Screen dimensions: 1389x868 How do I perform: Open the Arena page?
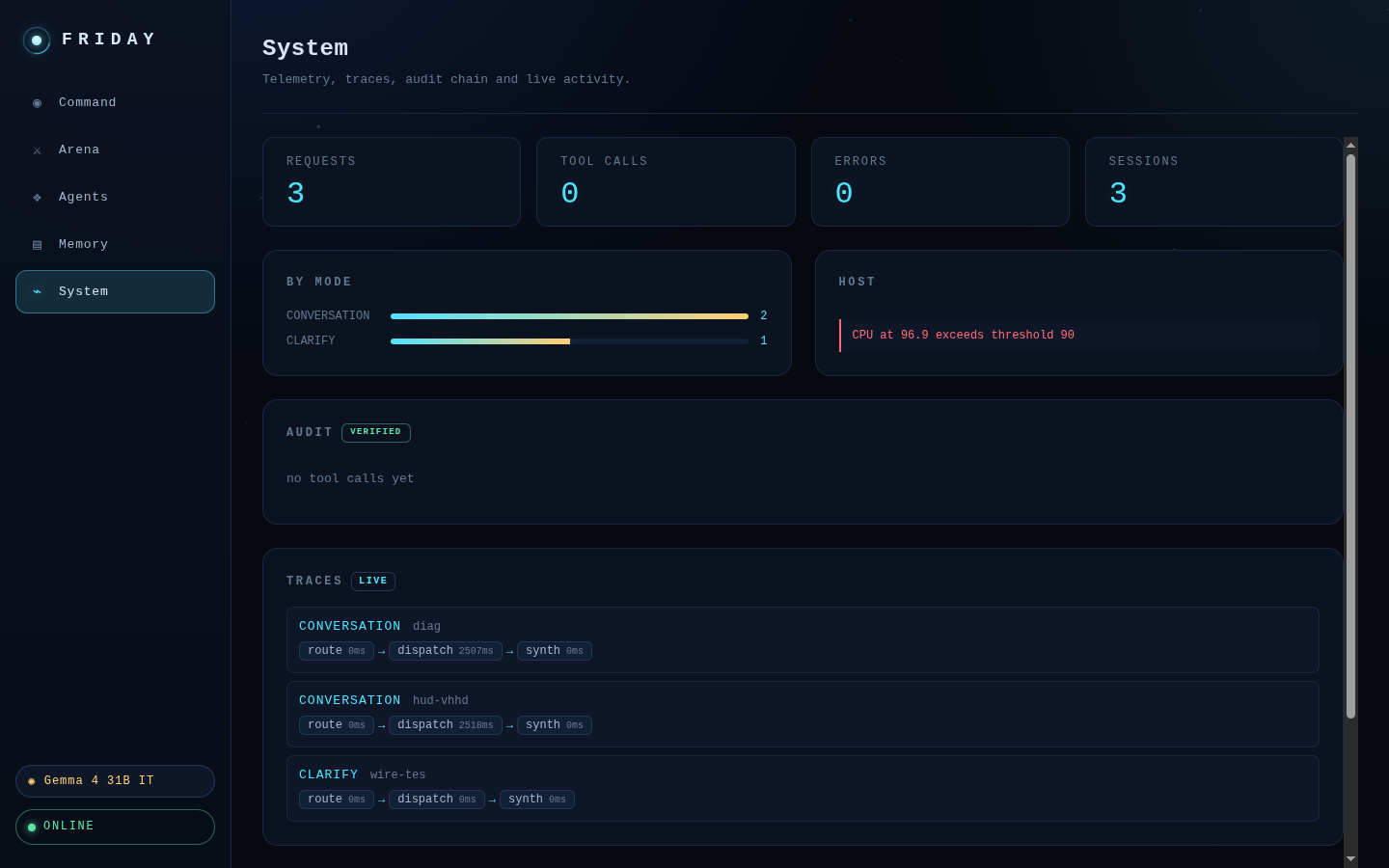tap(115, 149)
